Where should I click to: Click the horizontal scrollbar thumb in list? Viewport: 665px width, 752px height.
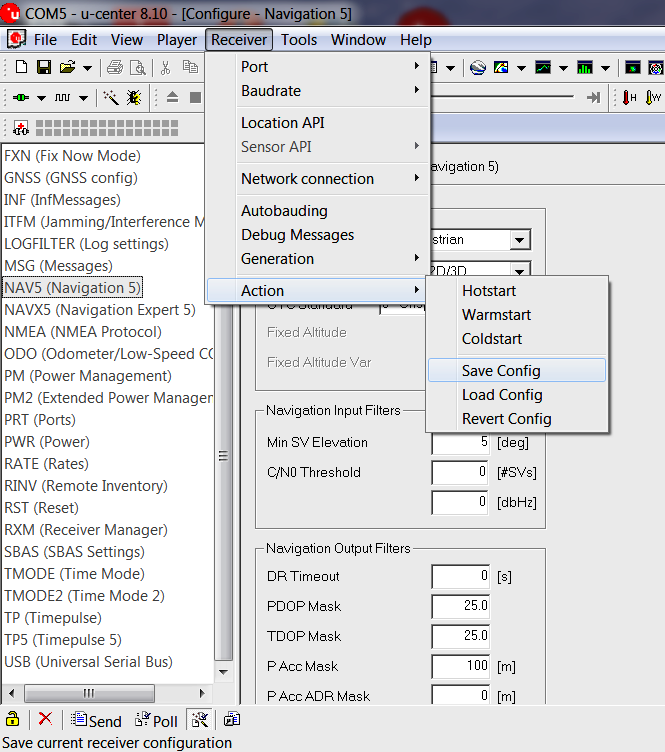(89, 693)
